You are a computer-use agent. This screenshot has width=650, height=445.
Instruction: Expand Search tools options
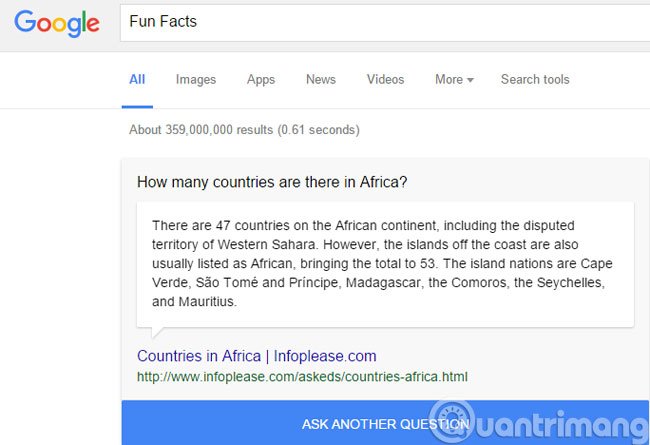pos(535,80)
